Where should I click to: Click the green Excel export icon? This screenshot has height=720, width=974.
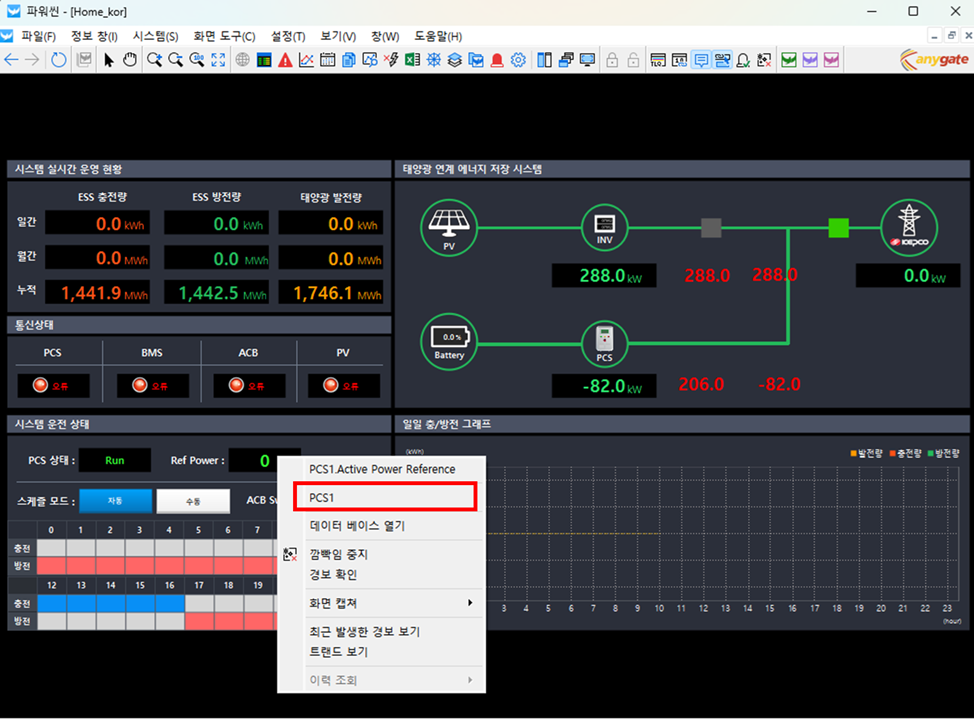pyautogui.click(x=411, y=60)
